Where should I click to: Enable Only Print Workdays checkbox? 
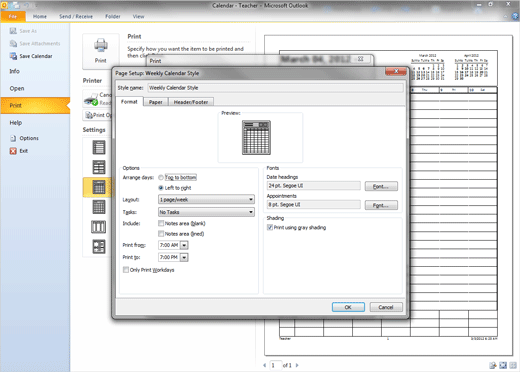126,270
